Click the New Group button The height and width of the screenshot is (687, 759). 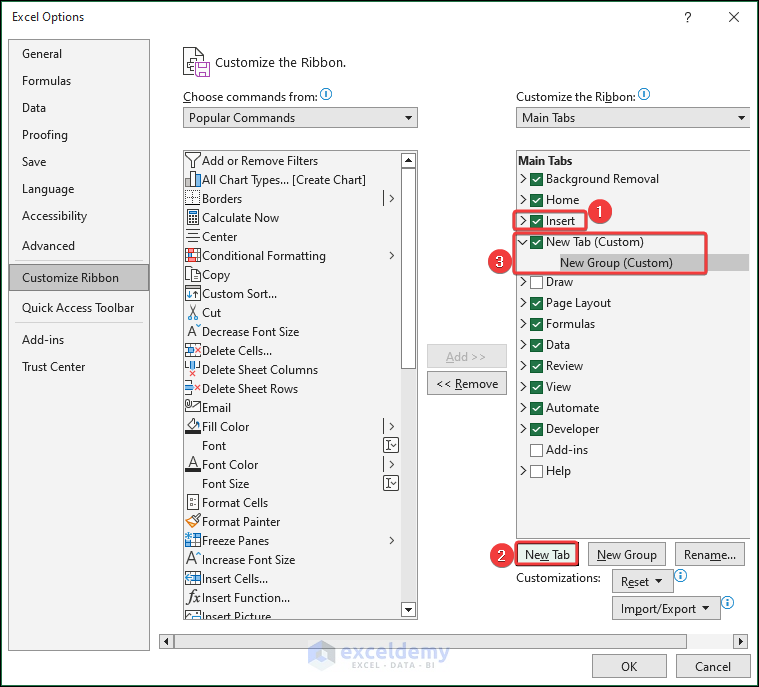[626, 554]
